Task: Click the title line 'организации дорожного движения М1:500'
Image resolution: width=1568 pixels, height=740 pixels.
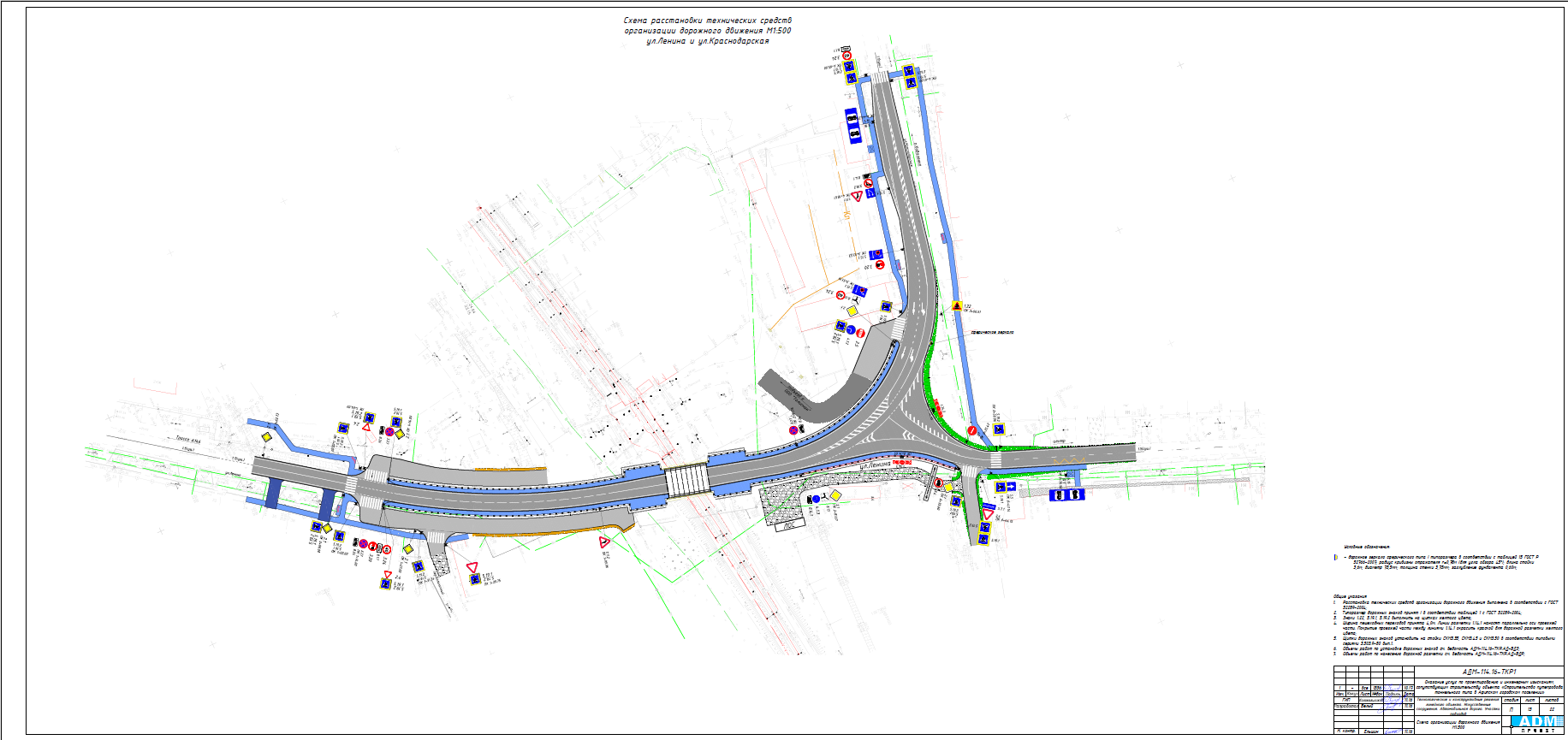Action: [x=708, y=31]
